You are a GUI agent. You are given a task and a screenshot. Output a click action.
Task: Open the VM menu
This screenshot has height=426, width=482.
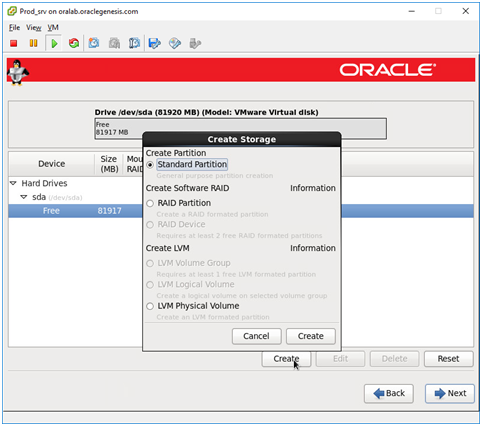53,28
